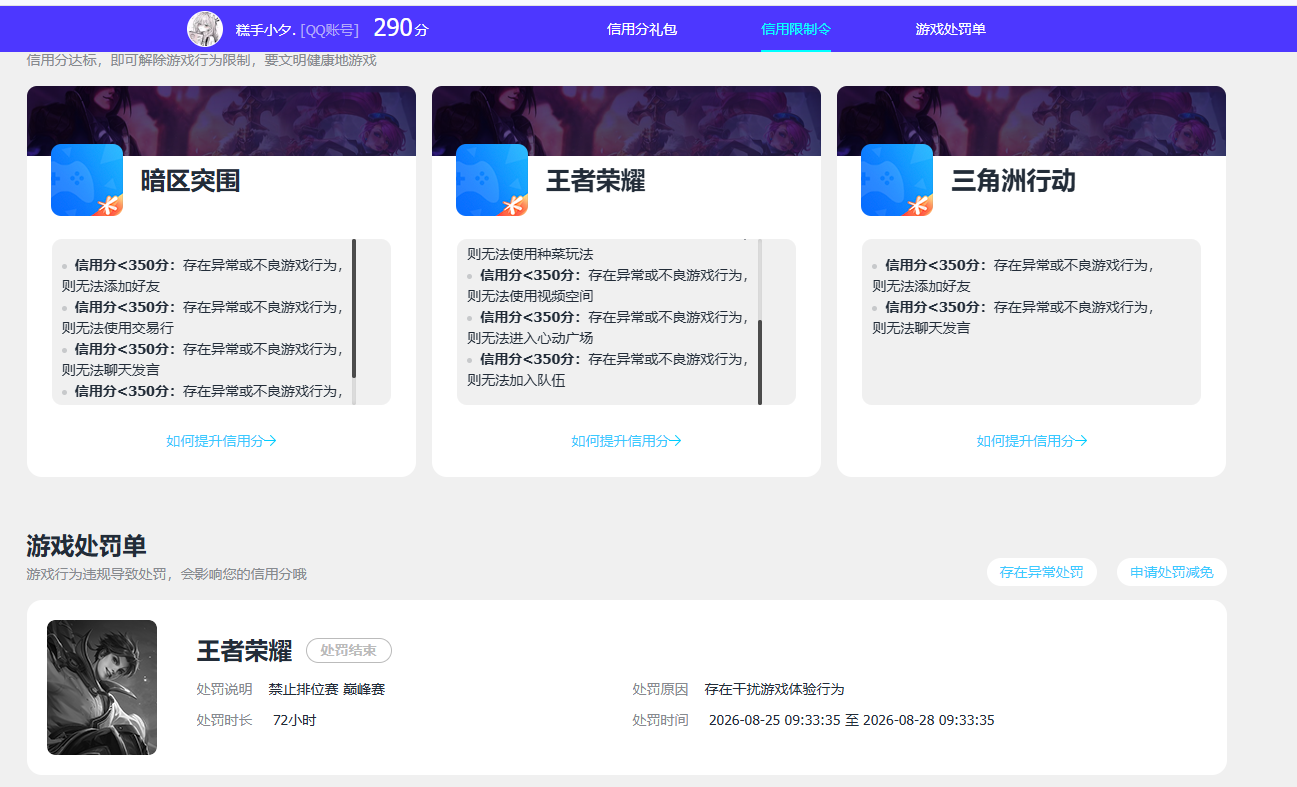Click the 处罚时长 field label
1297x787 pixels.
click(225, 720)
